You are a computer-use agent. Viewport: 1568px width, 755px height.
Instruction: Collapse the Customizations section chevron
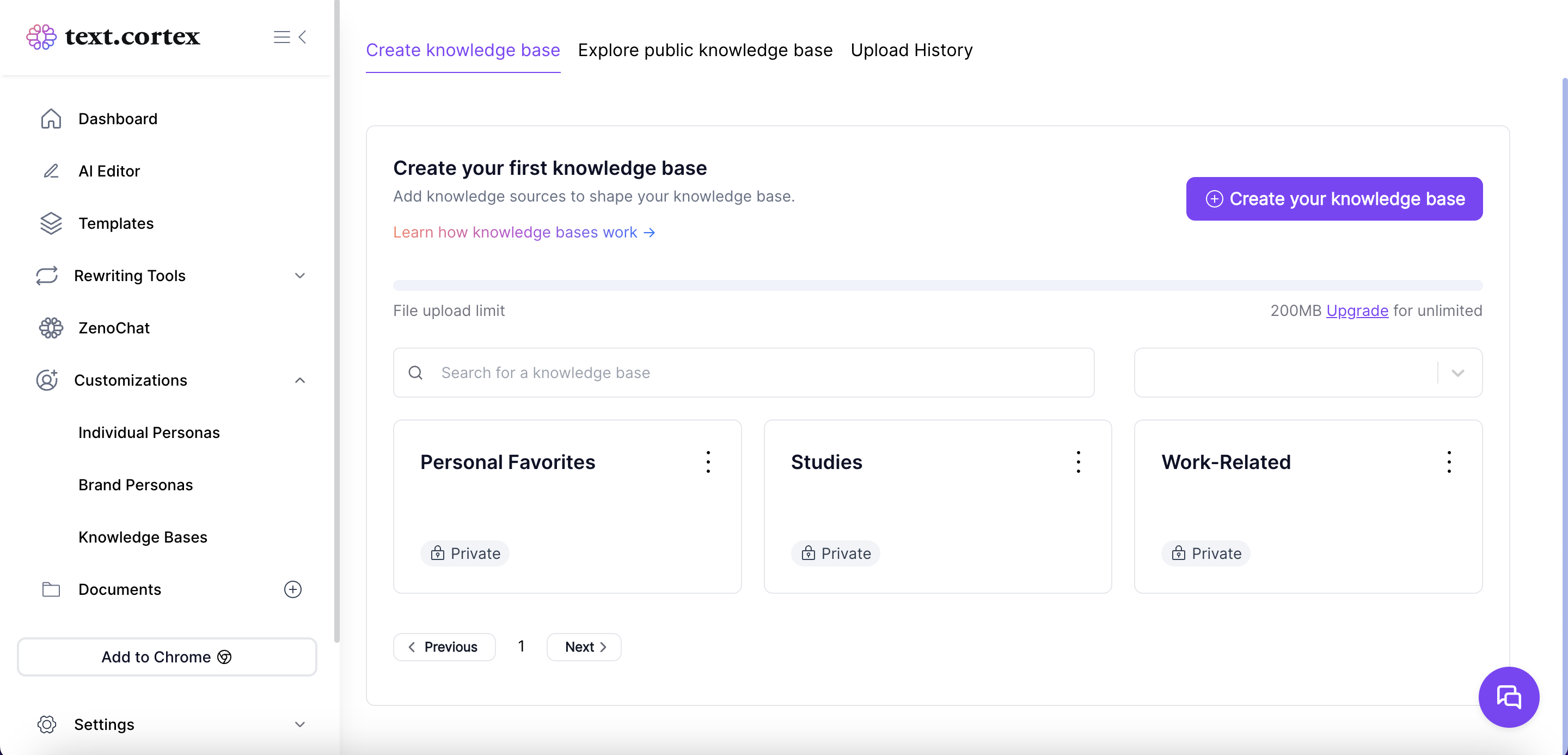click(300, 380)
